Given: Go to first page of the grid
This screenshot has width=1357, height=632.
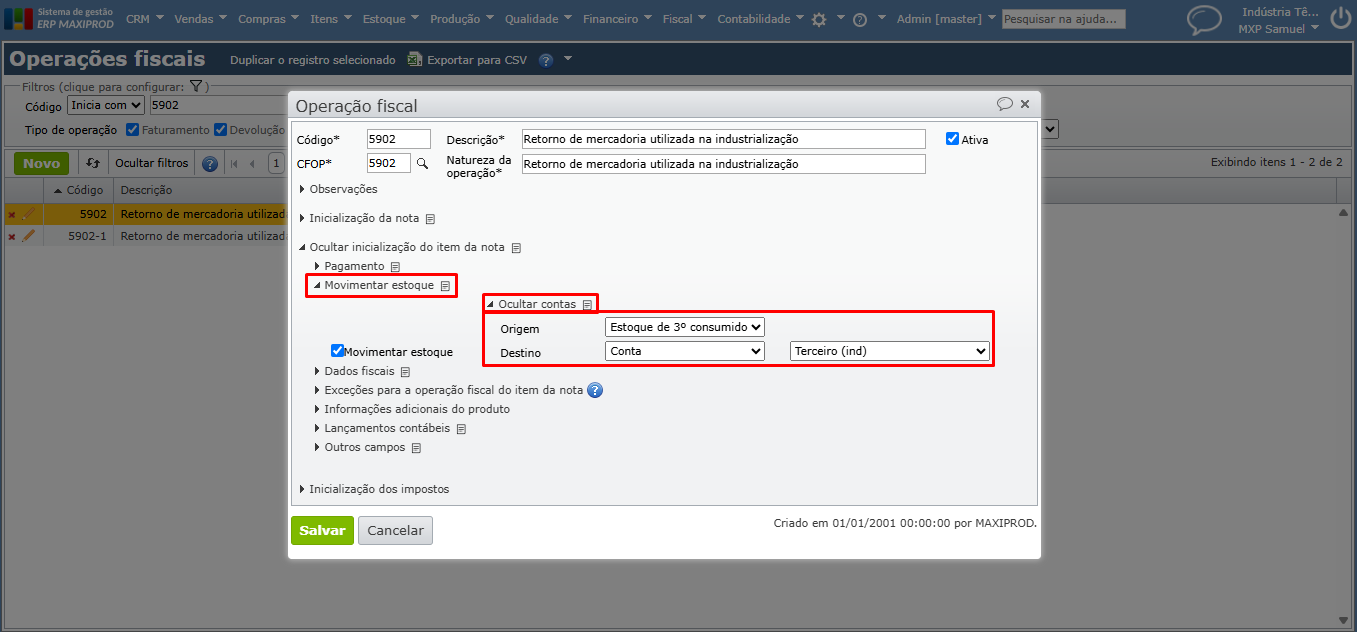Looking at the screenshot, I should click(233, 163).
